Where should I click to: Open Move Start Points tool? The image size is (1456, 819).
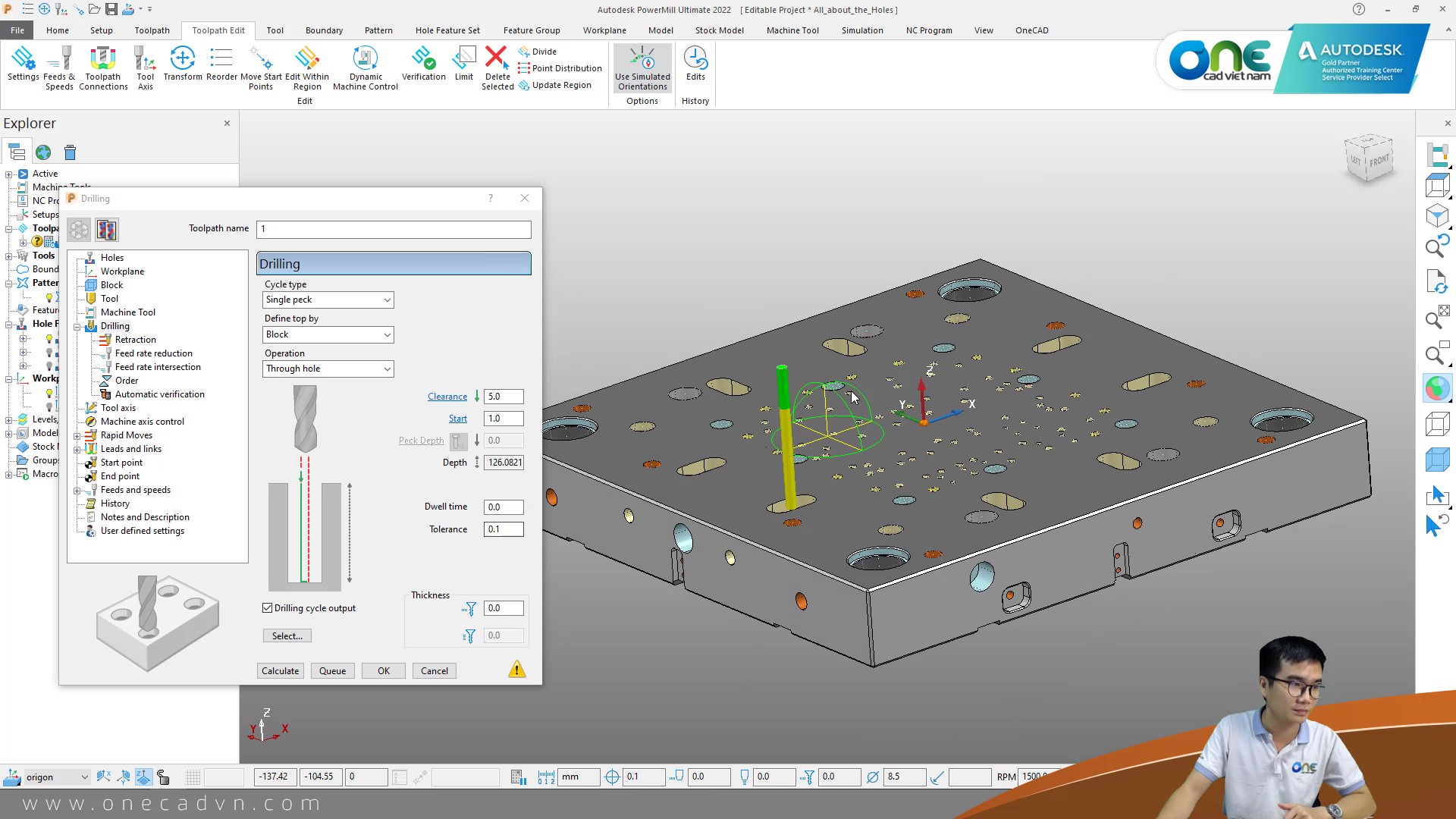click(261, 67)
